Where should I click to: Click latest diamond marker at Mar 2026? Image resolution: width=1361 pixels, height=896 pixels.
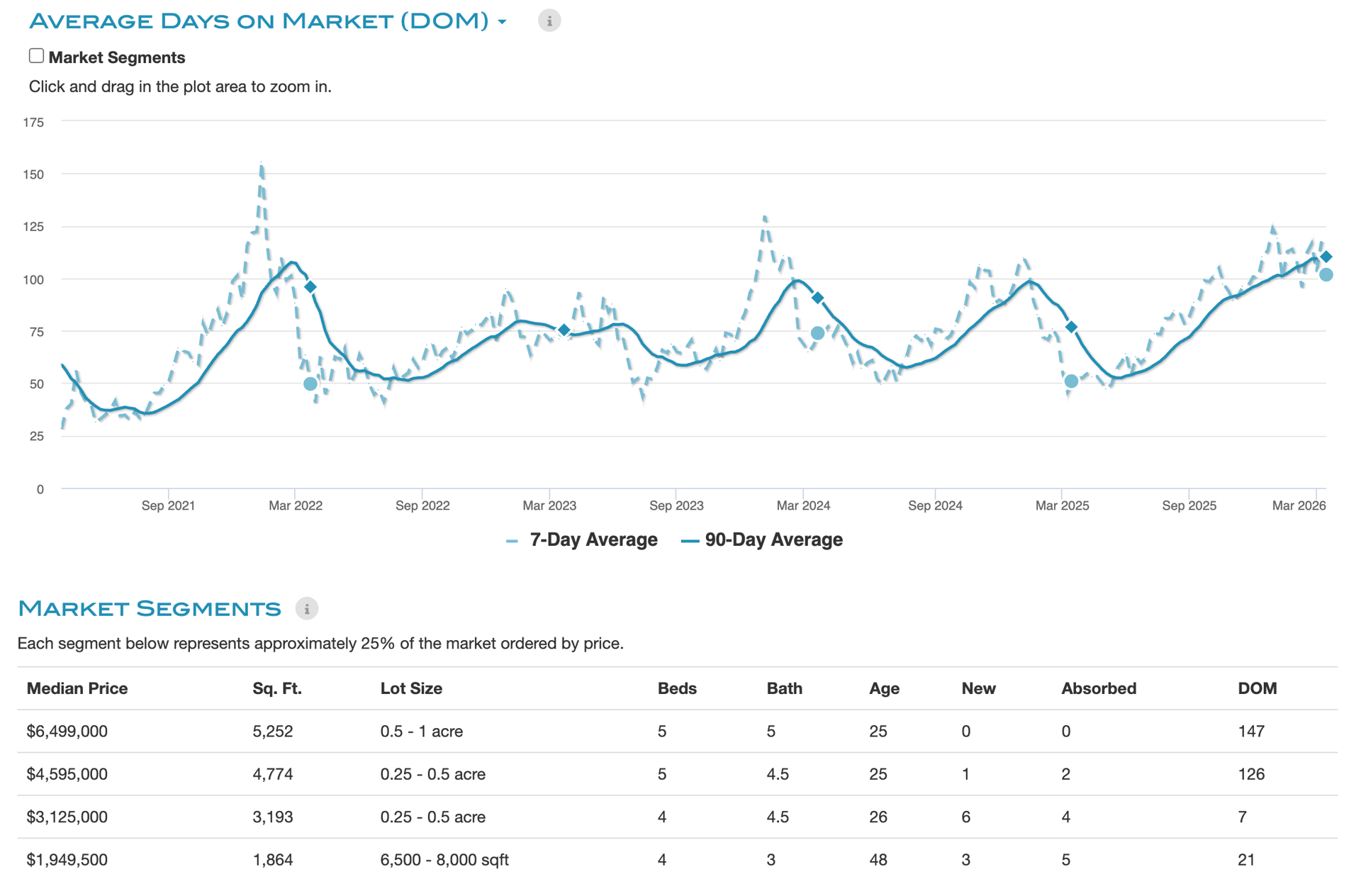point(1326,257)
